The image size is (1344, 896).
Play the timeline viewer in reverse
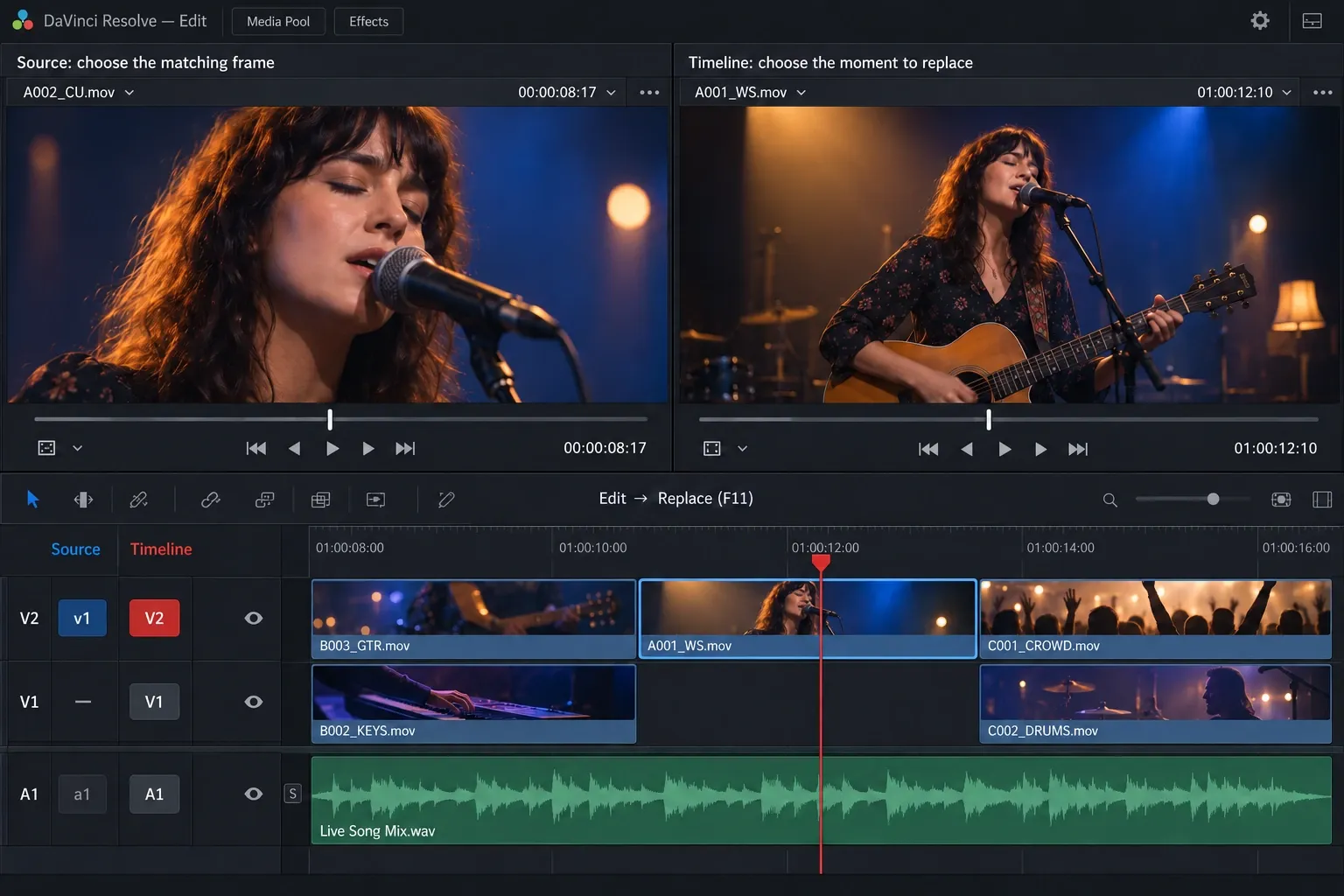[x=967, y=449]
